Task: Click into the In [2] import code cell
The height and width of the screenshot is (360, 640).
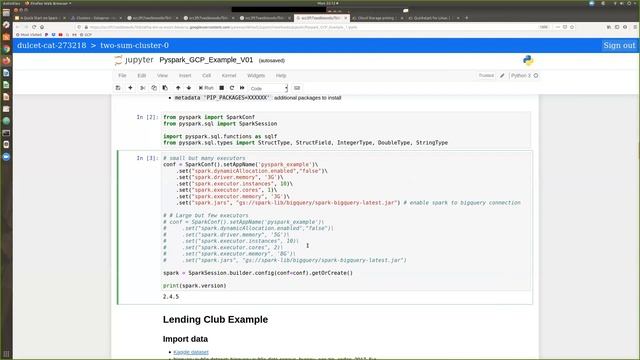Action: pyautogui.click(x=346, y=130)
